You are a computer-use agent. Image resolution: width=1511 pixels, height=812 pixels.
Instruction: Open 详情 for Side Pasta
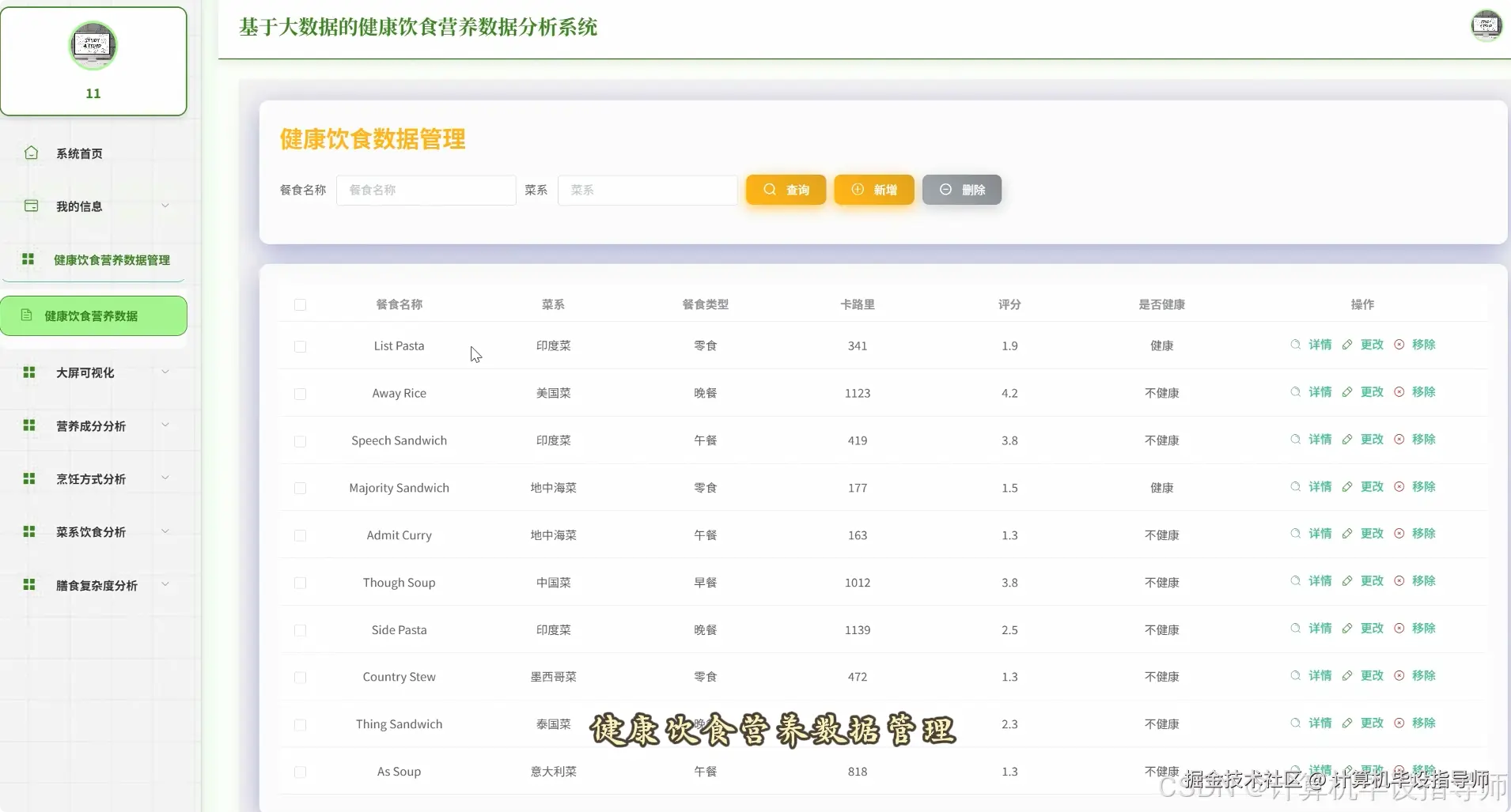point(1320,629)
